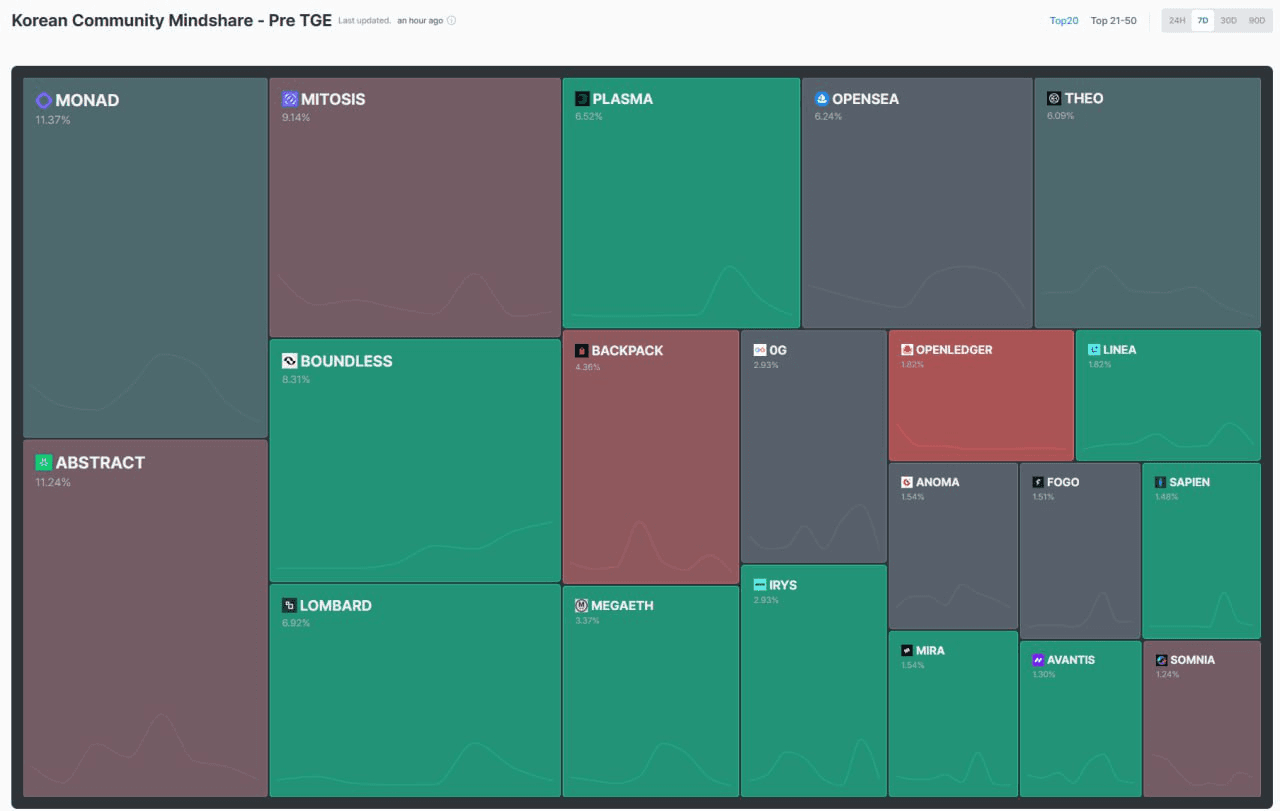Click the 'an hour ago' timestamp
1280x811 pixels.
(x=420, y=21)
